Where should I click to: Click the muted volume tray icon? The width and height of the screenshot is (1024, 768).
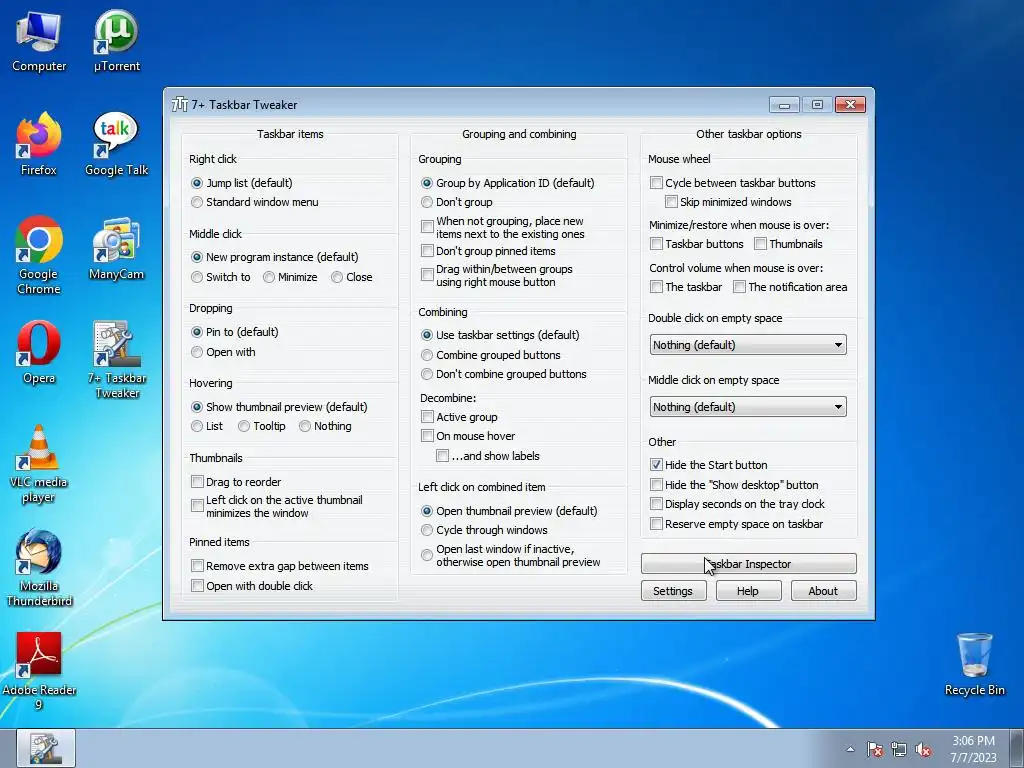923,750
